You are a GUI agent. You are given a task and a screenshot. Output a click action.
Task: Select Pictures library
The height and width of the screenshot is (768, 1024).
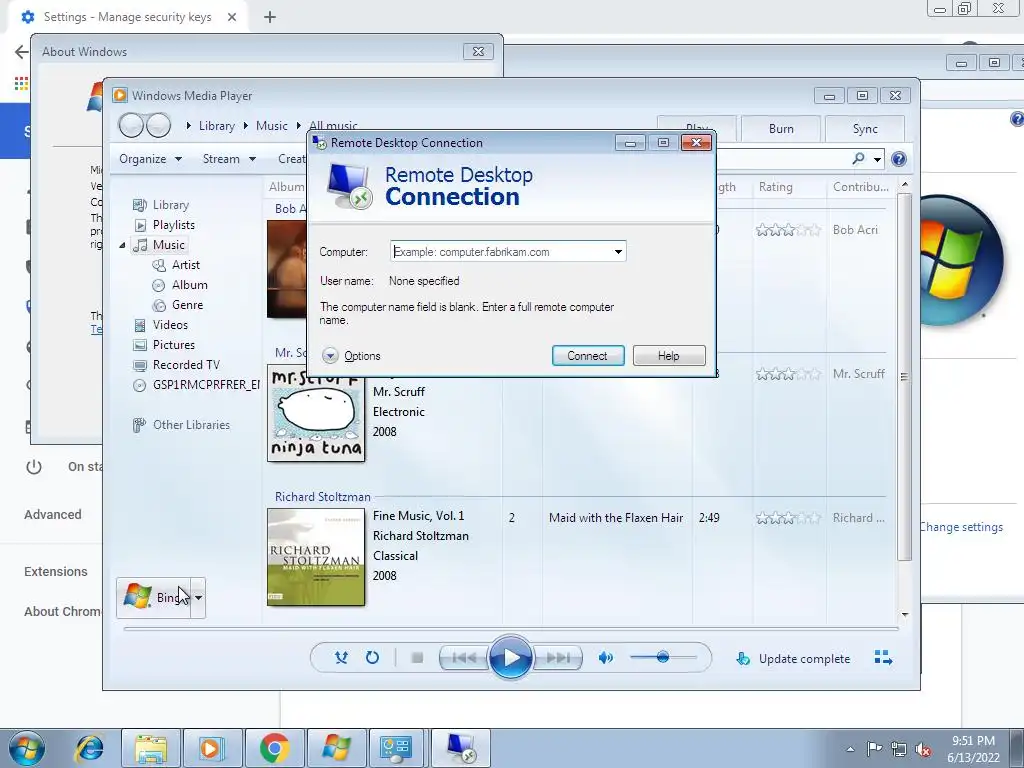coord(164,345)
